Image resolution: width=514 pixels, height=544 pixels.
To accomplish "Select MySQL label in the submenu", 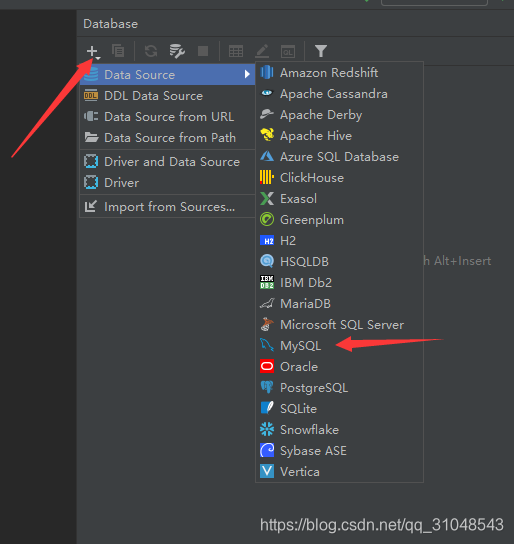I will click(300, 346).
